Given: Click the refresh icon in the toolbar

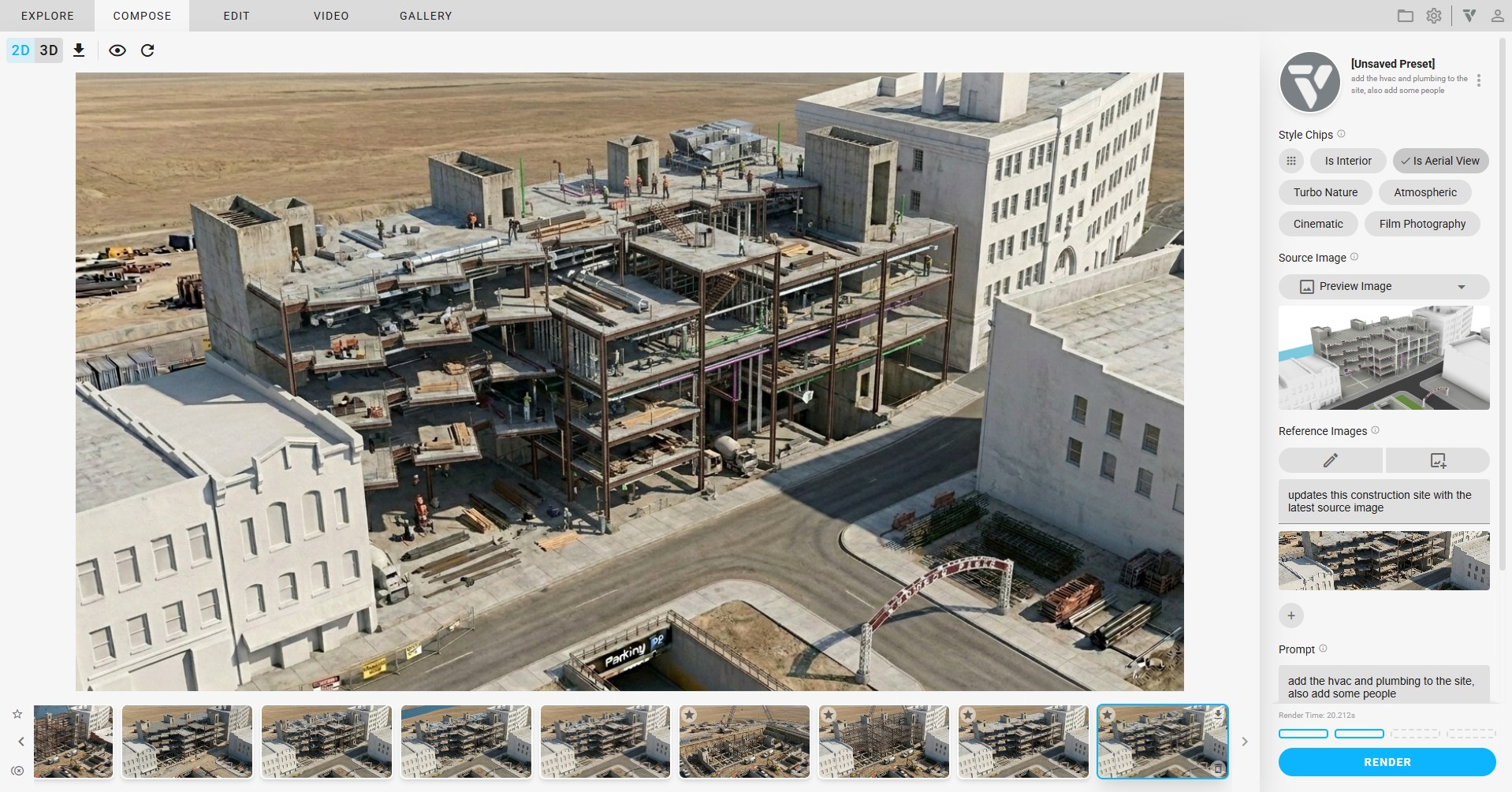Looking at the screenshot, I should pyautogui.click(x=147, y=50).
